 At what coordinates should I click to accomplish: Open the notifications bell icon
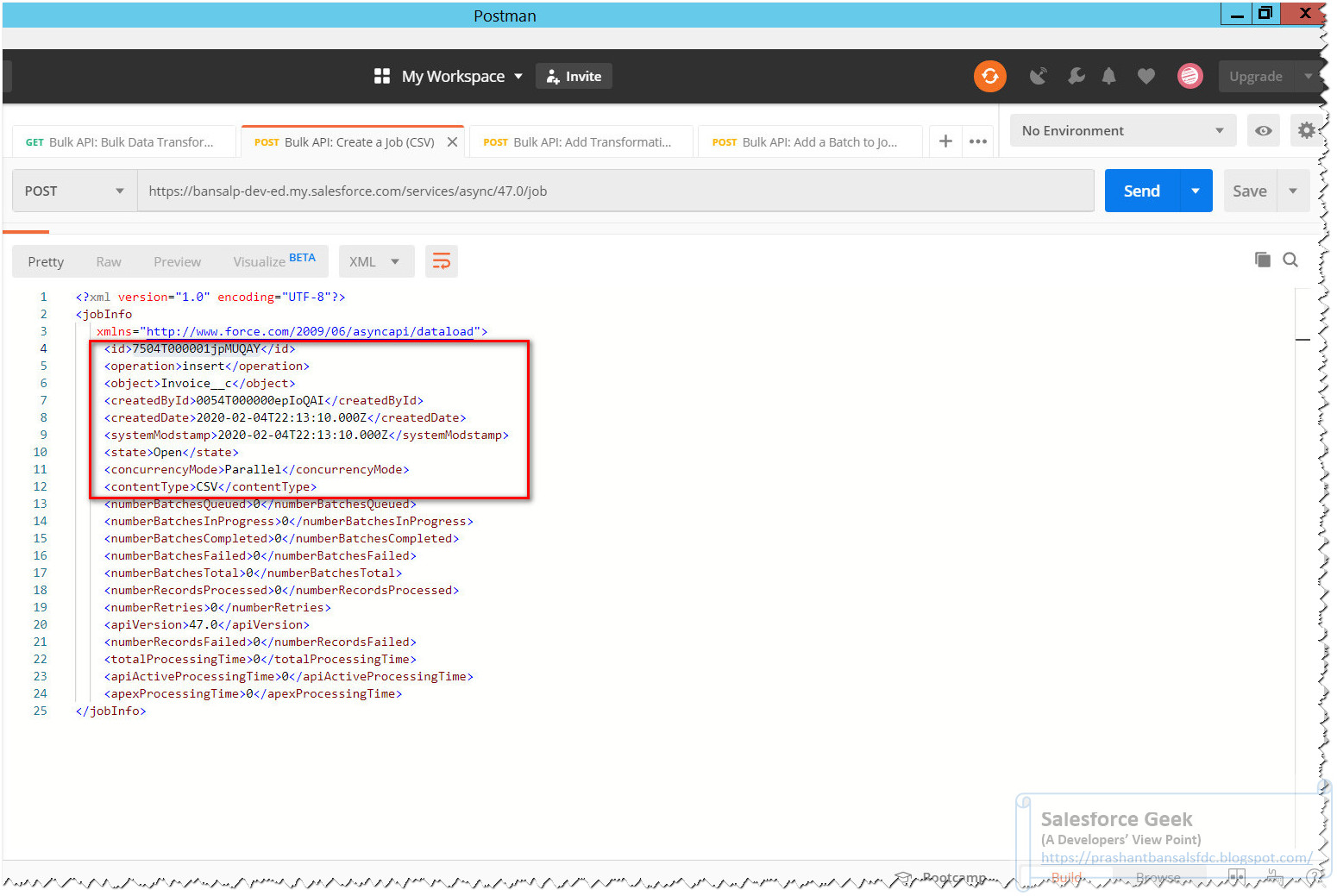(x=1109, y=76)
